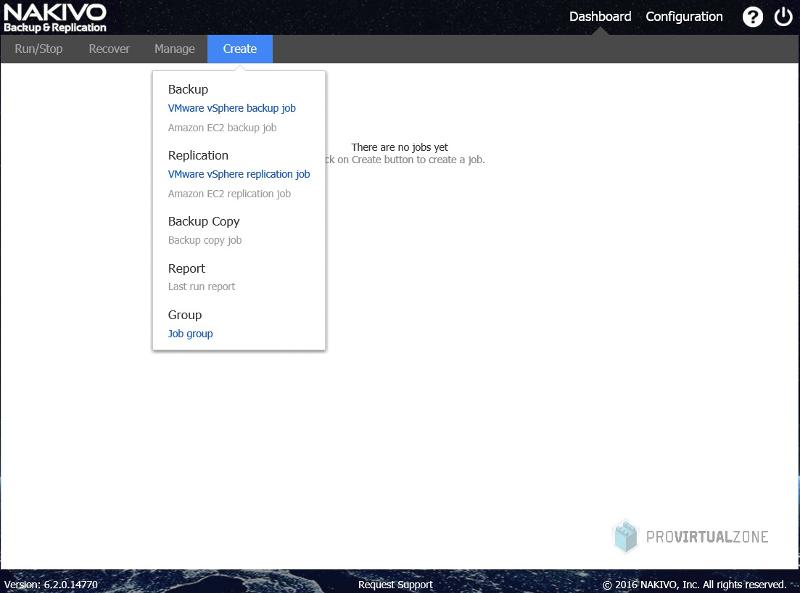Open the Run/Stop menu
The width and height of the screenshot is (800, 593).
[x=39, y=49]
